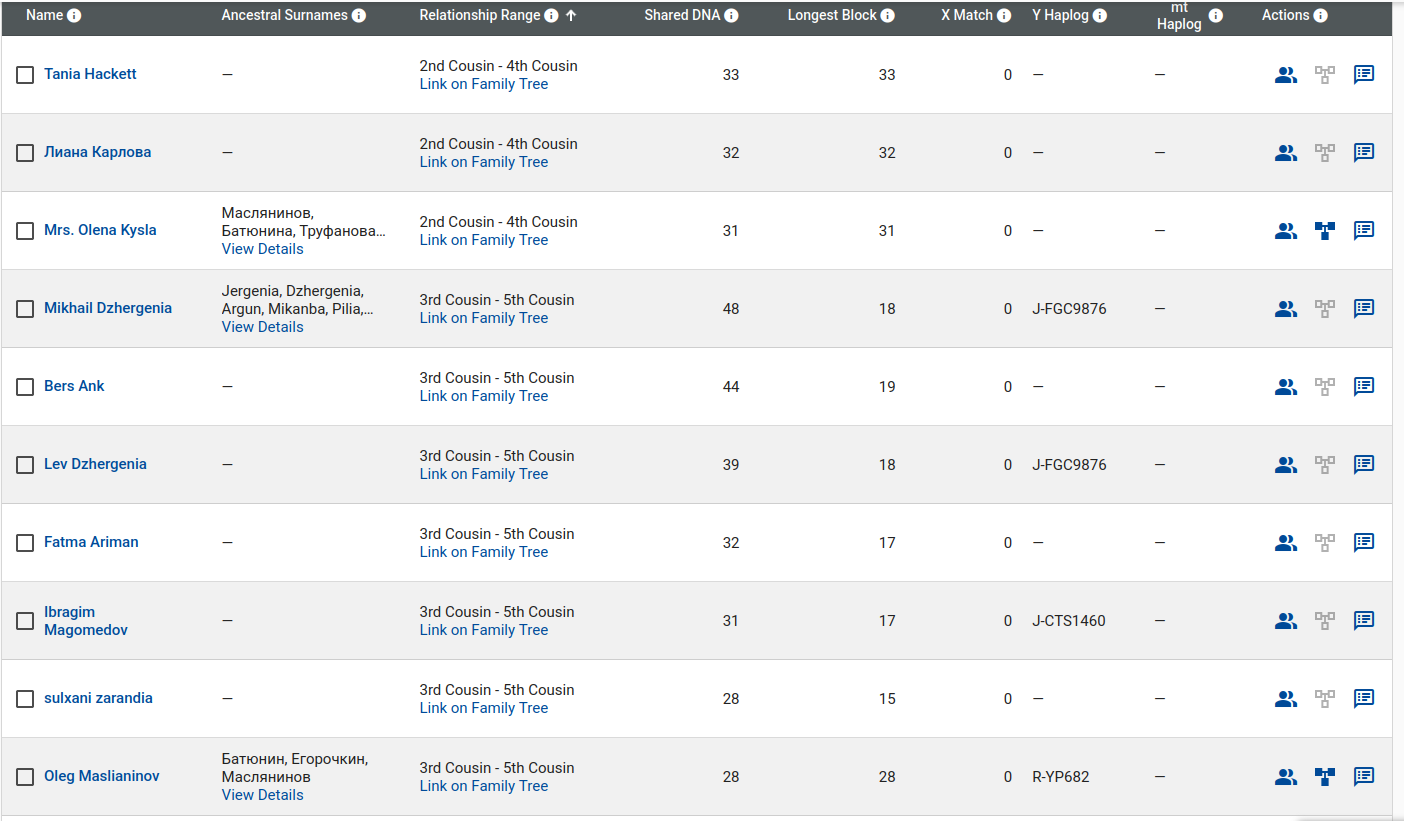
Task: Click info icon next to Name header
Action: pyautogui.click(x=74, y=16)
